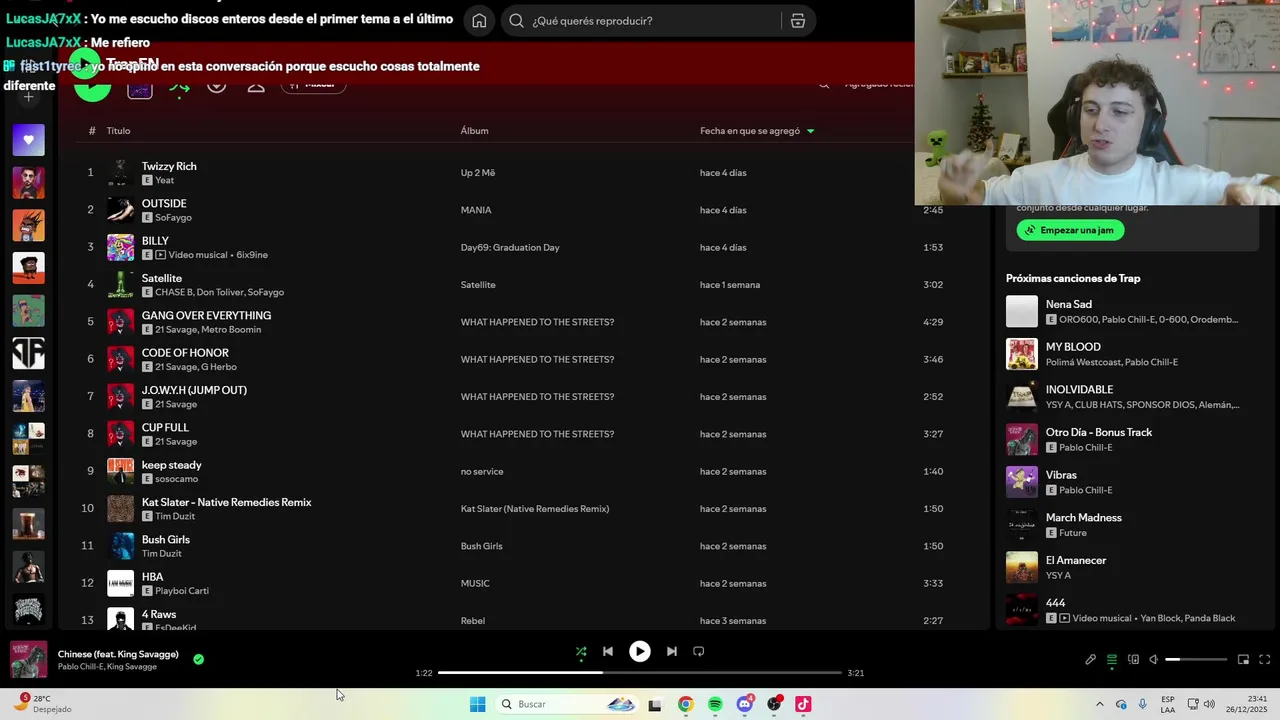This screenshot has height=720, width=1280.
Task: Enter full screen view icon
Action: coord(1264,659)
